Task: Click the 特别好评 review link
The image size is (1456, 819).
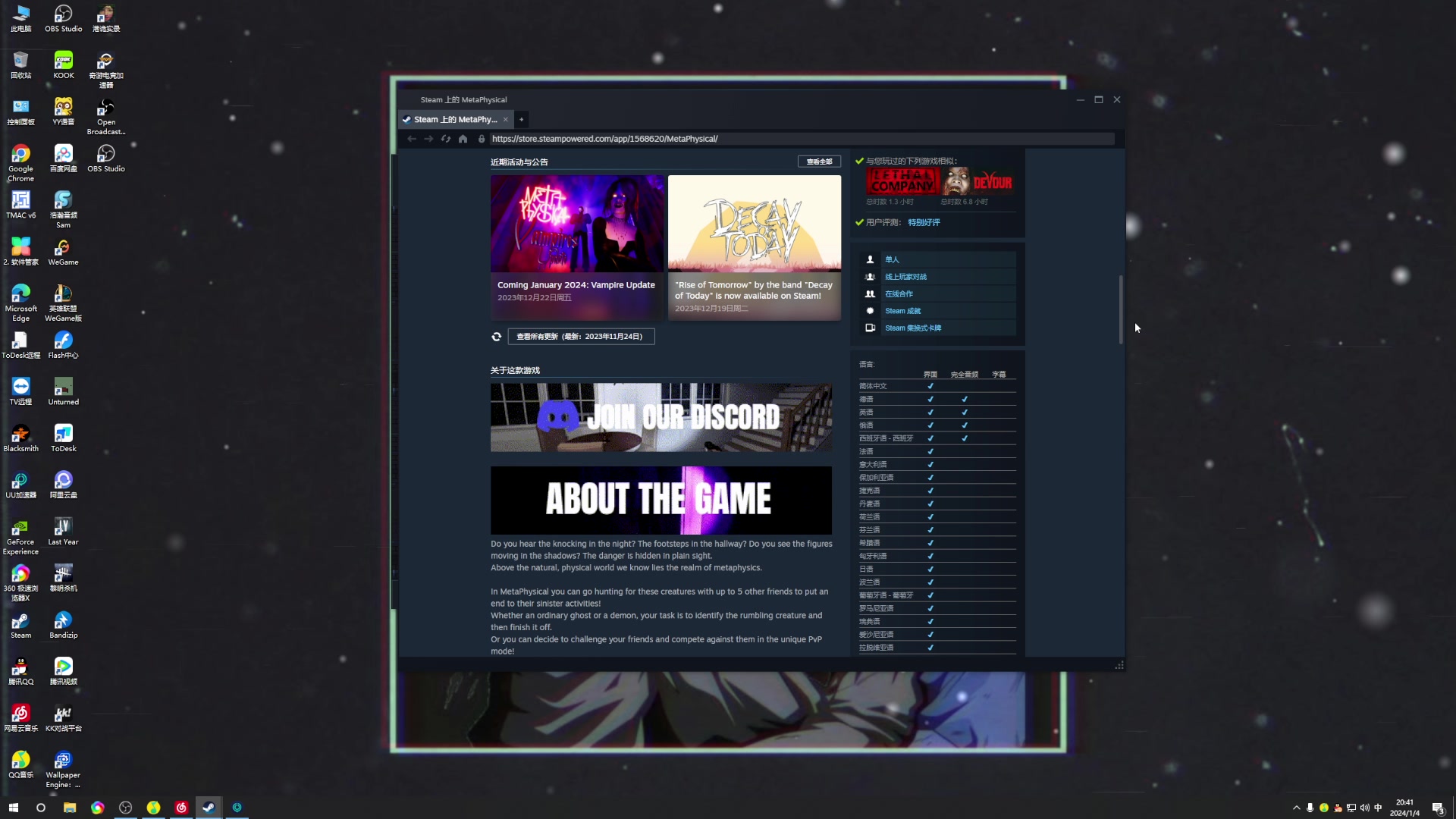Action: (924, 222)
